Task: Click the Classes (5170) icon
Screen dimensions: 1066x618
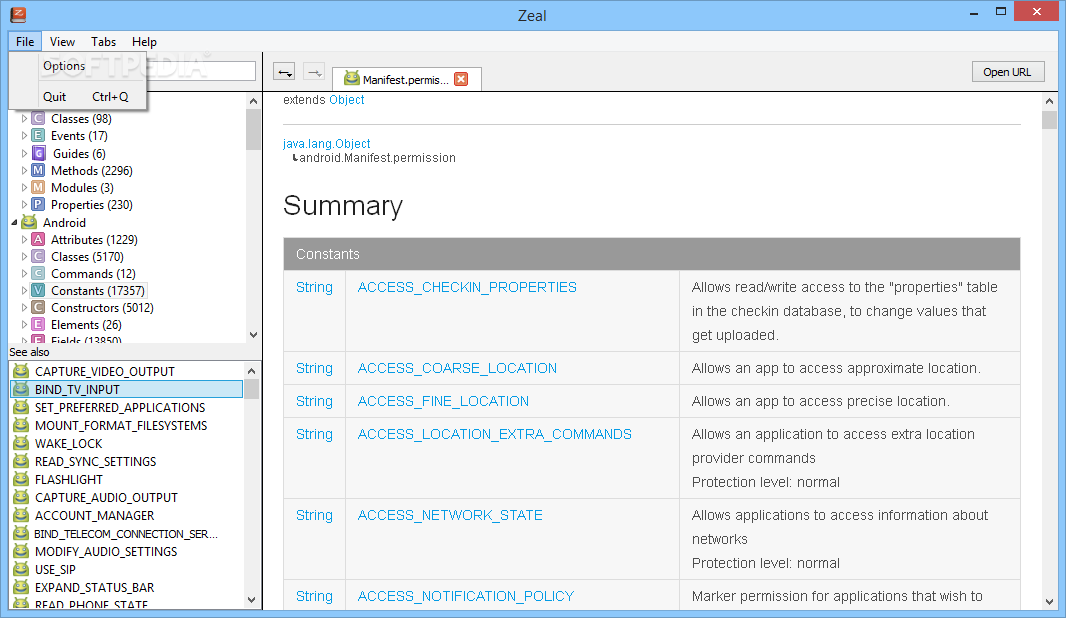Action: tap(39, 256)
